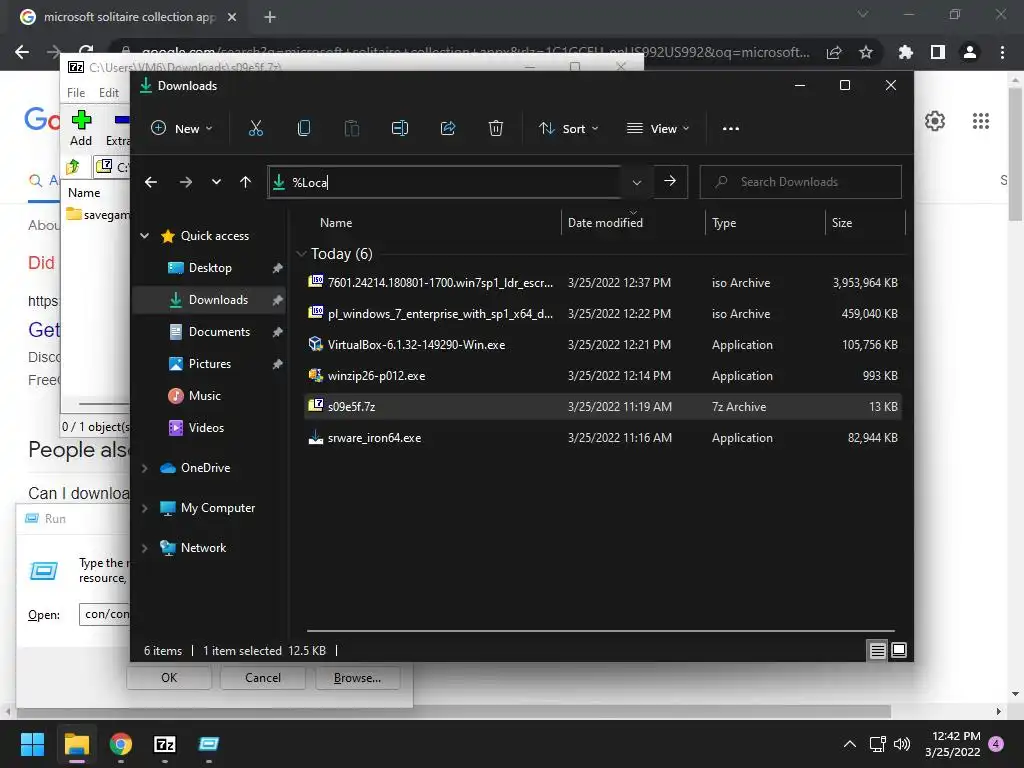Click Browse... in the Run dialog
The width and height of the screenshot is (1024, 768).
tap(357, 678)
